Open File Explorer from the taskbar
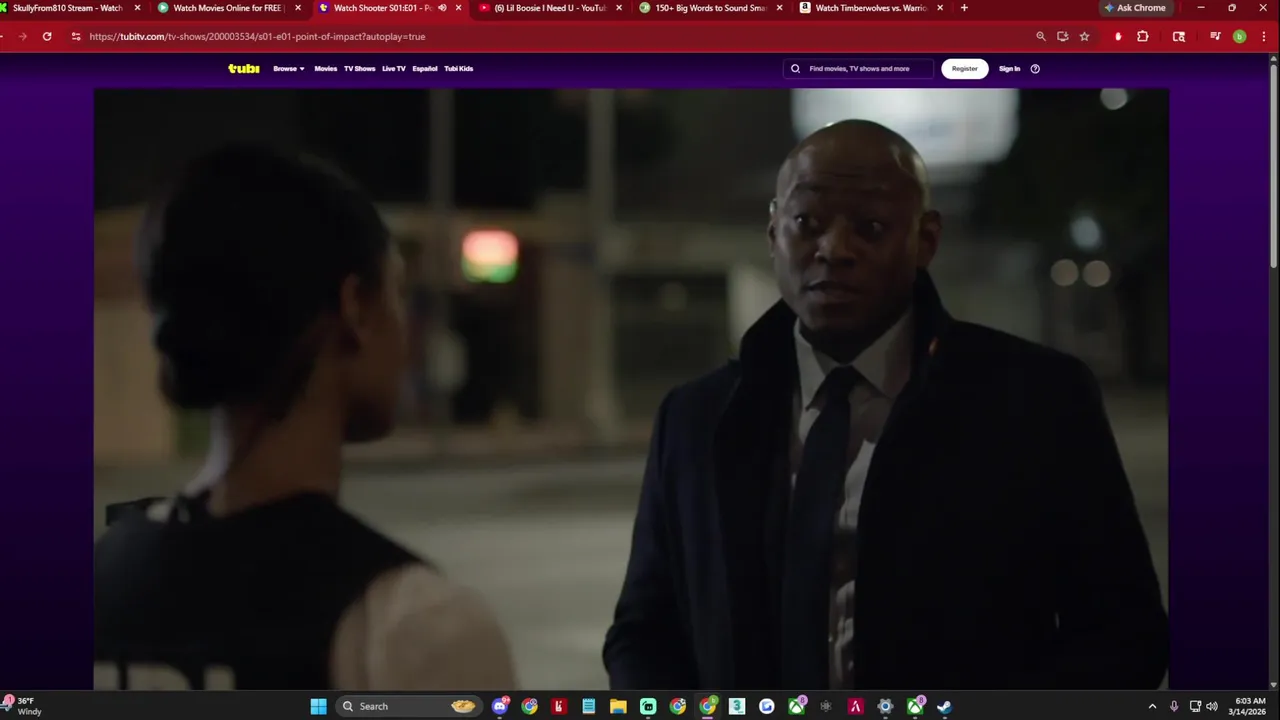Viewport: 1280px width, 720px height. coord(618,706)
